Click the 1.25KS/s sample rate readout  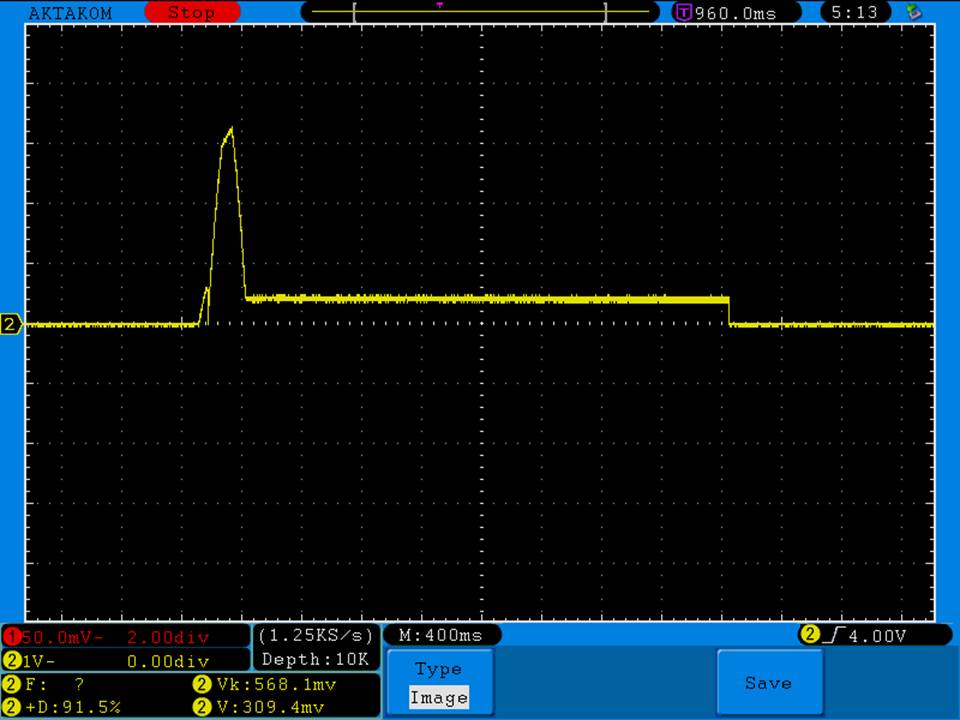click(x=315, y=636)
